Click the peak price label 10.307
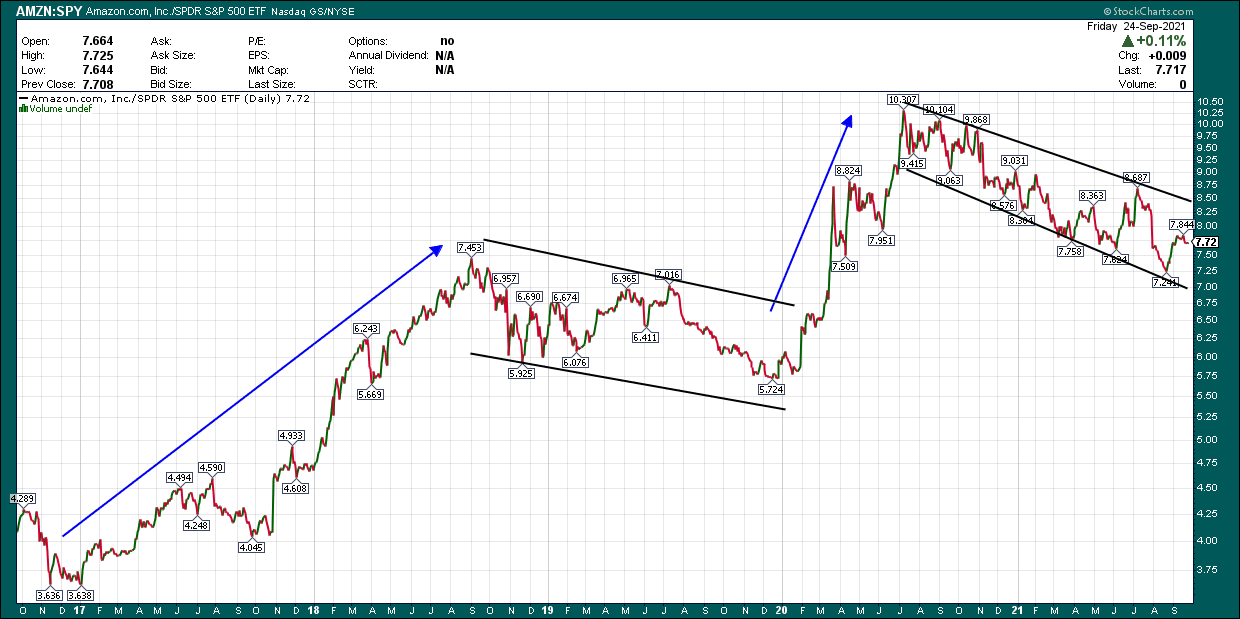Viewport: 1240px width, 619px height. coord(901,100)
